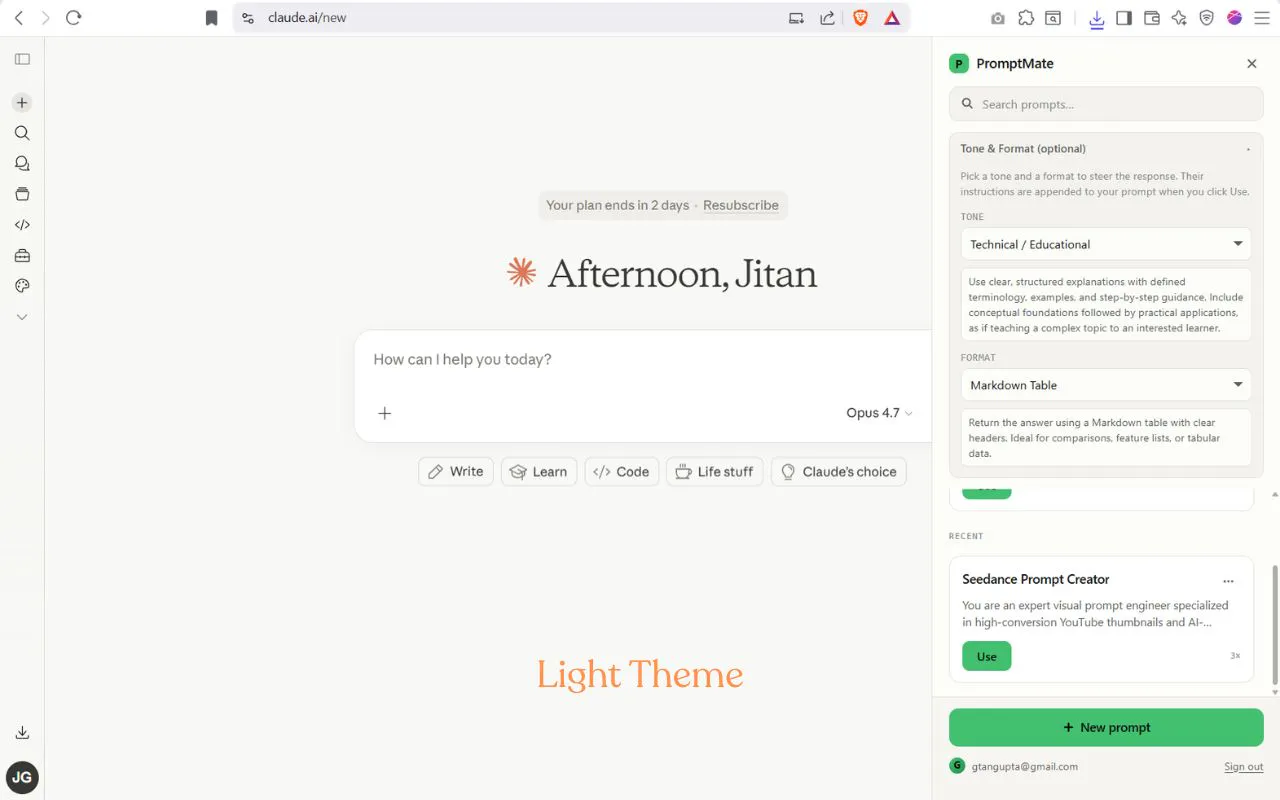Create a New prompt in PromptMate

click(1106, 727)
